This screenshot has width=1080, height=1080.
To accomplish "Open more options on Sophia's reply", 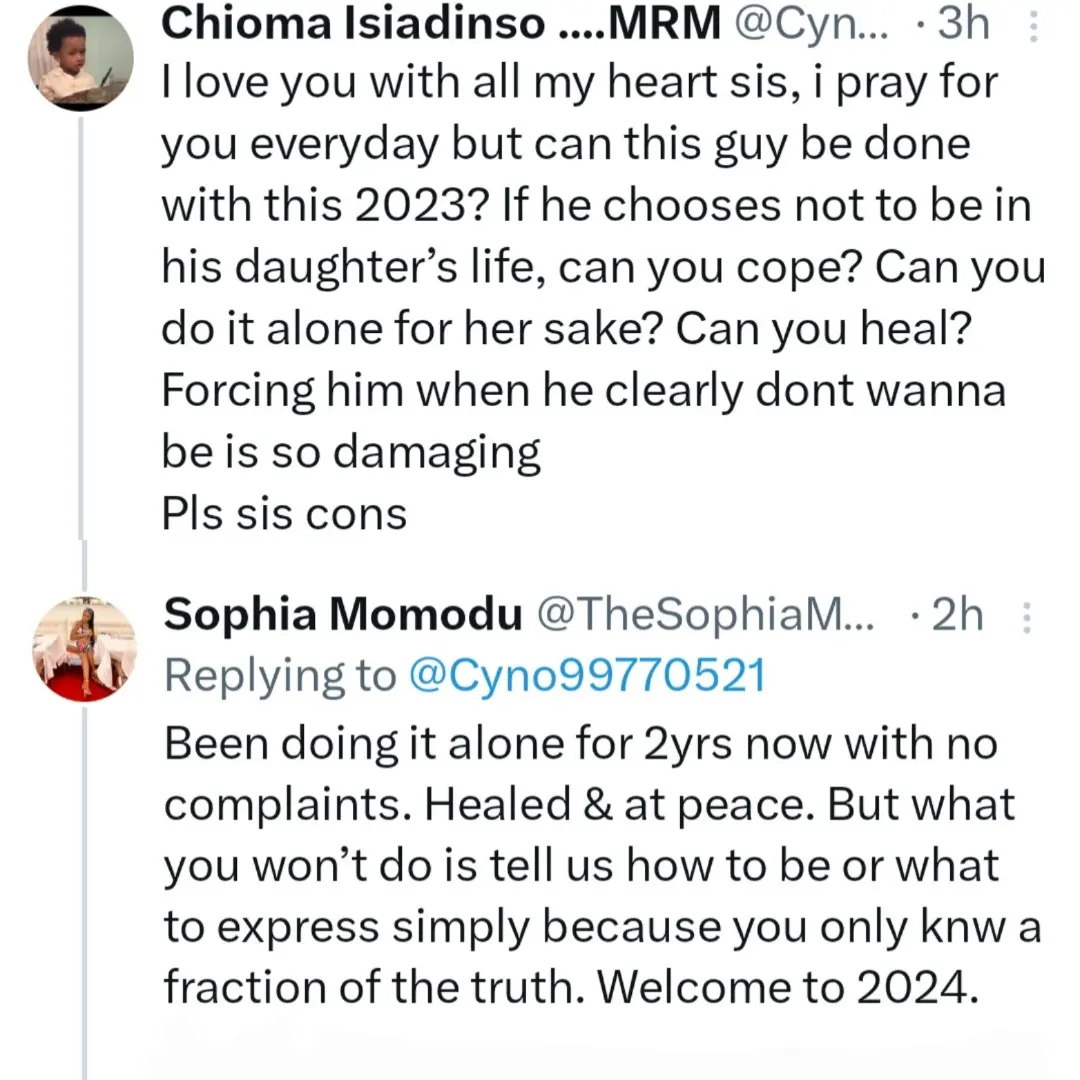I will [1025, 618].
